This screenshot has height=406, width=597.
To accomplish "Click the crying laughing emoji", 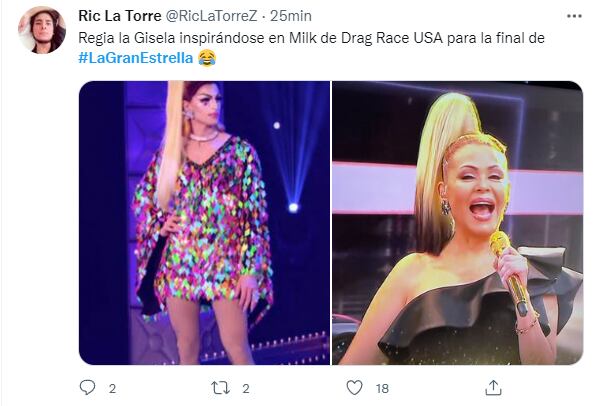I will pos(207,58).
